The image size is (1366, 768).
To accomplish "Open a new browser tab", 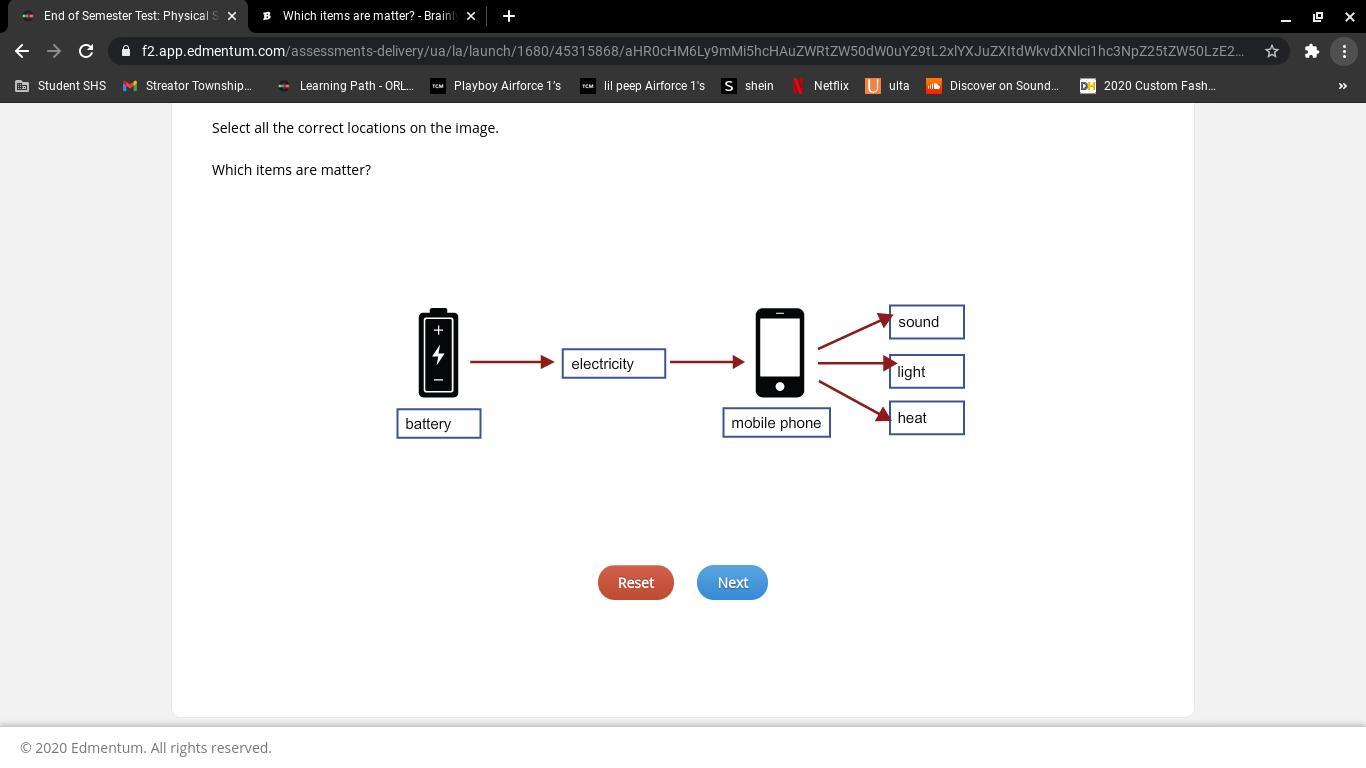I will pos(509,16).
